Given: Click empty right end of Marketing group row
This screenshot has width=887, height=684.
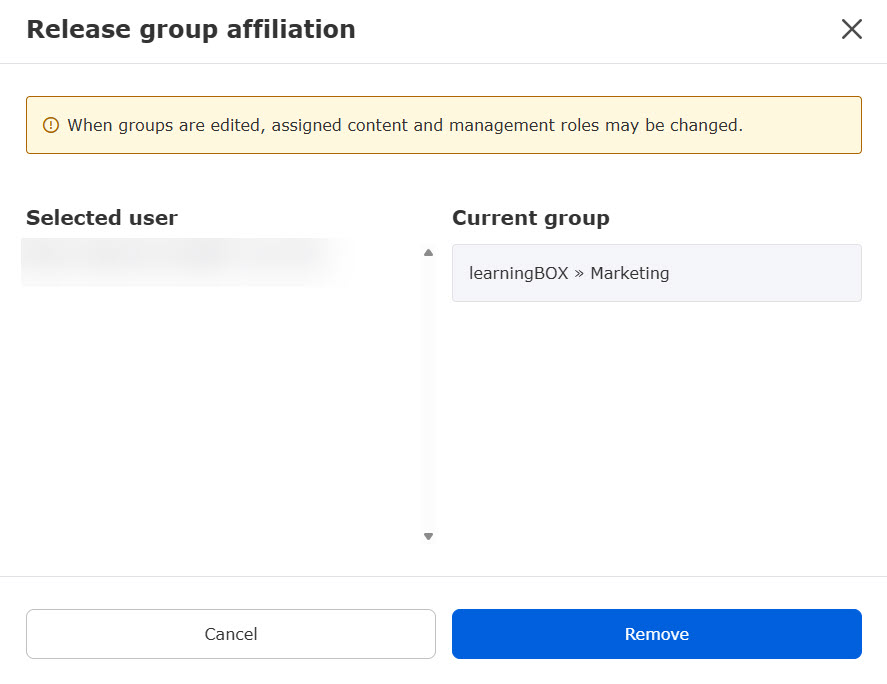Looking at the screenshot, I should (x=800, y=273).
